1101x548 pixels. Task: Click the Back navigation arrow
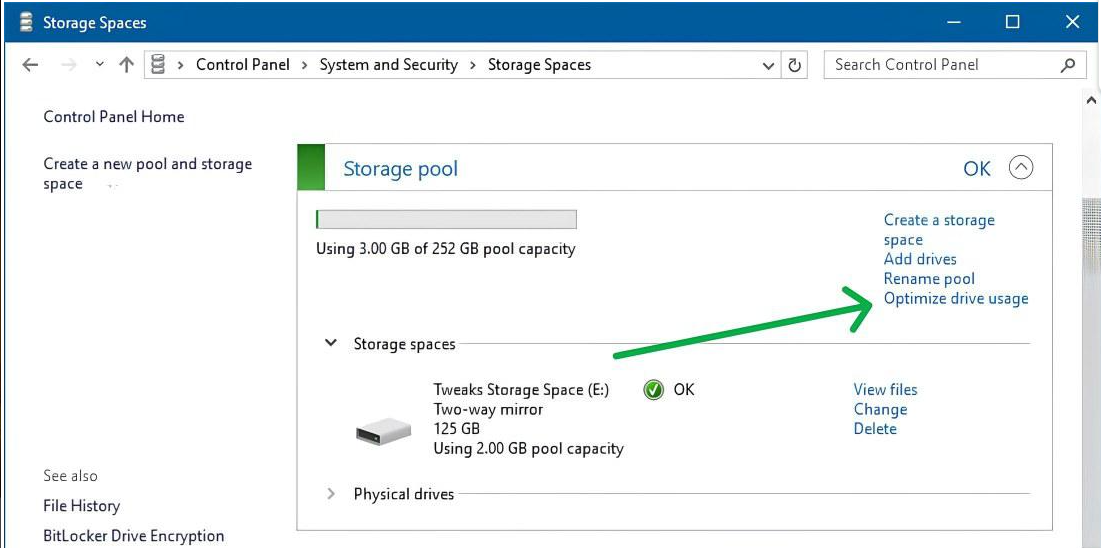pos(31,65)
